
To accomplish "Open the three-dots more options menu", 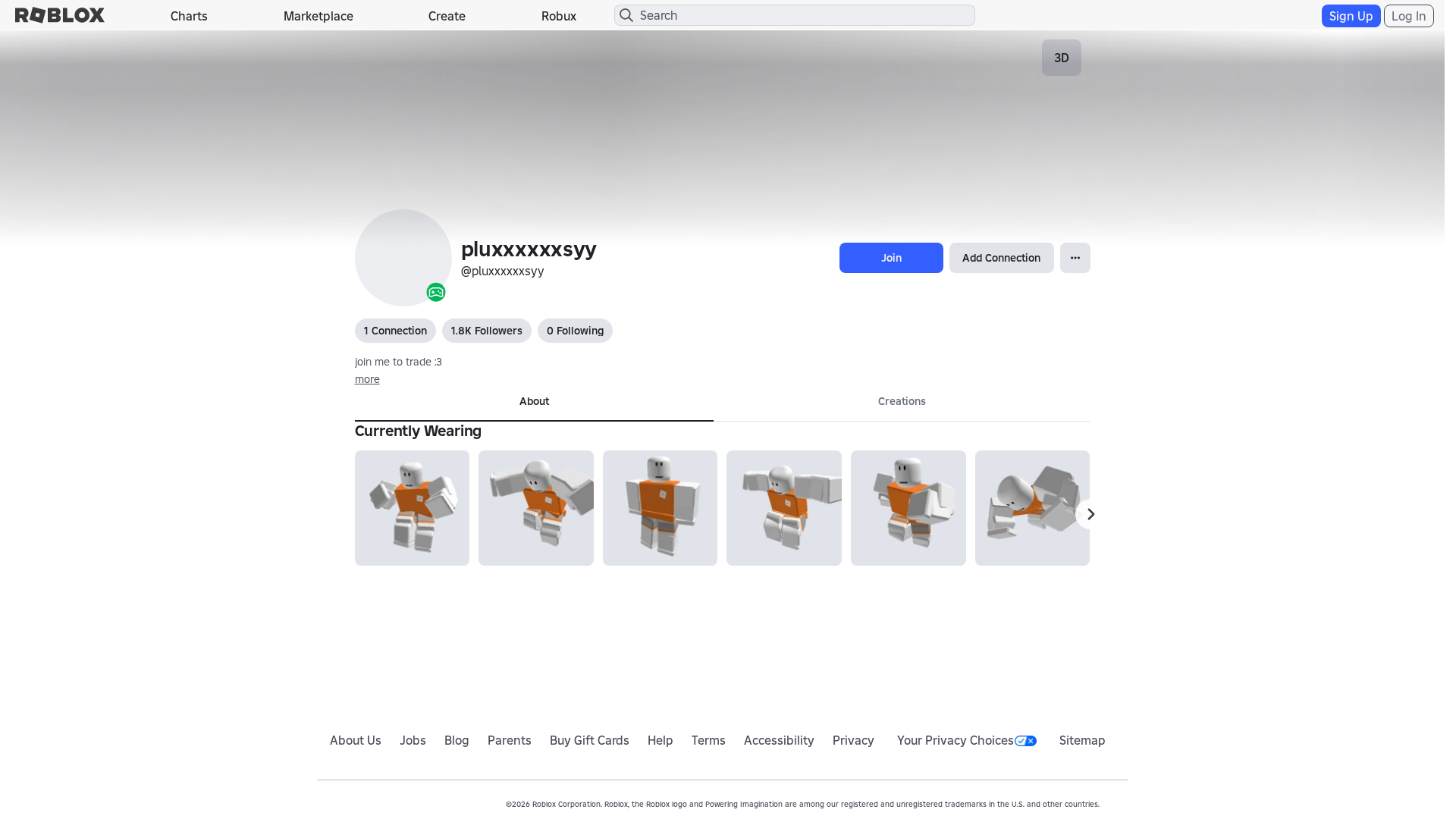I will [1075, 258].
